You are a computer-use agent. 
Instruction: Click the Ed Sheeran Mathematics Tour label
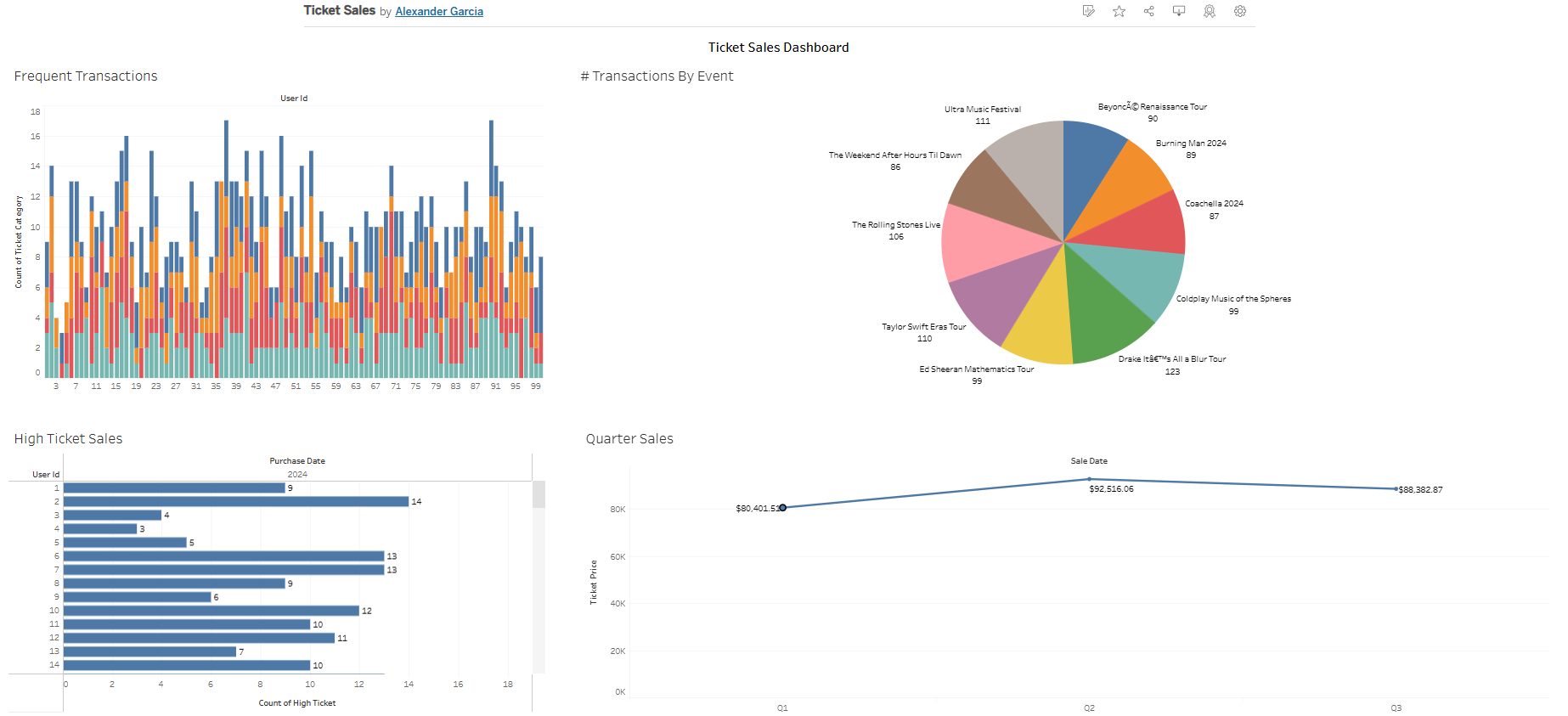click(x=977, y=369)
